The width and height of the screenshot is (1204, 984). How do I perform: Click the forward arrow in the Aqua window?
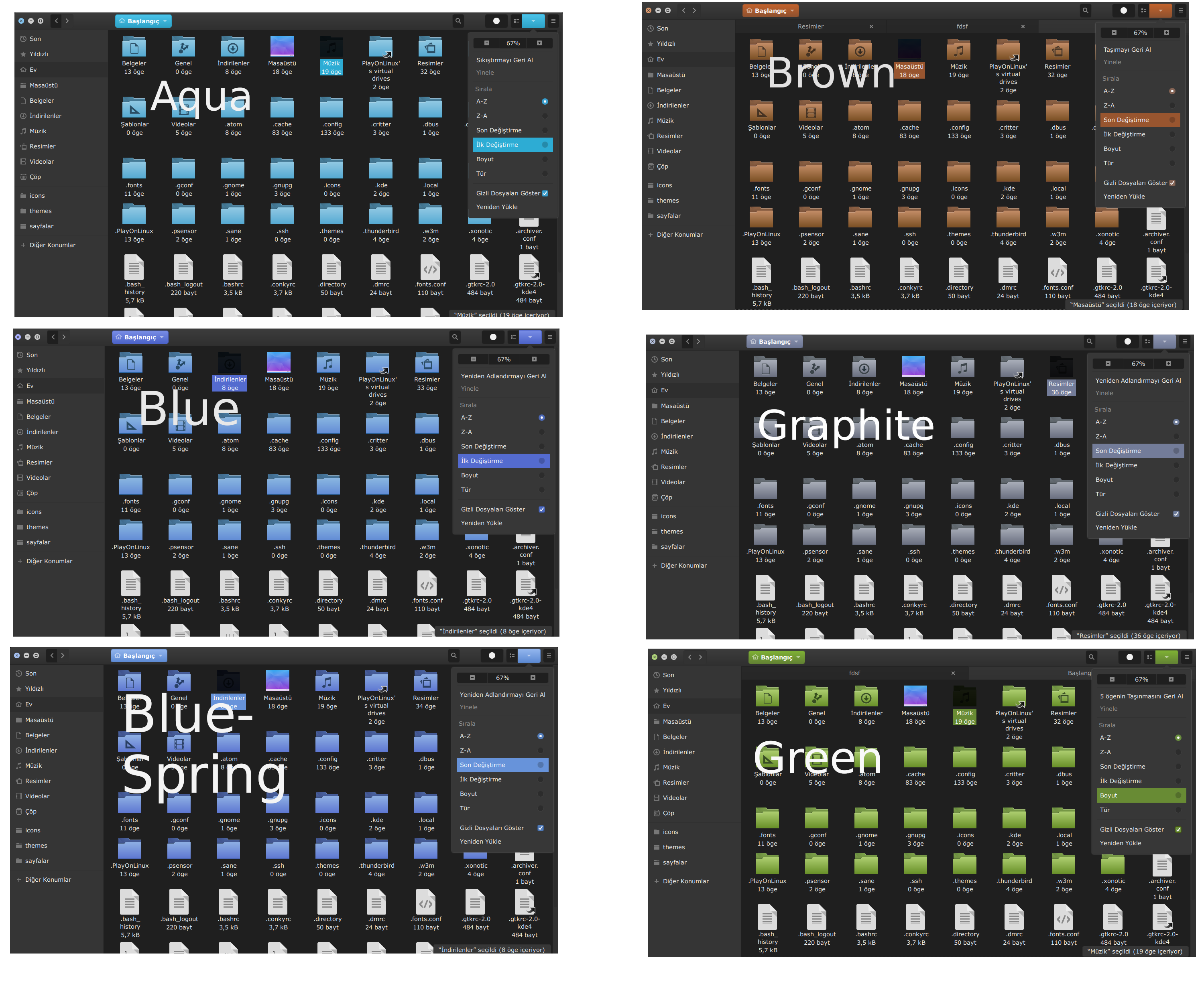tap(67, 21)
